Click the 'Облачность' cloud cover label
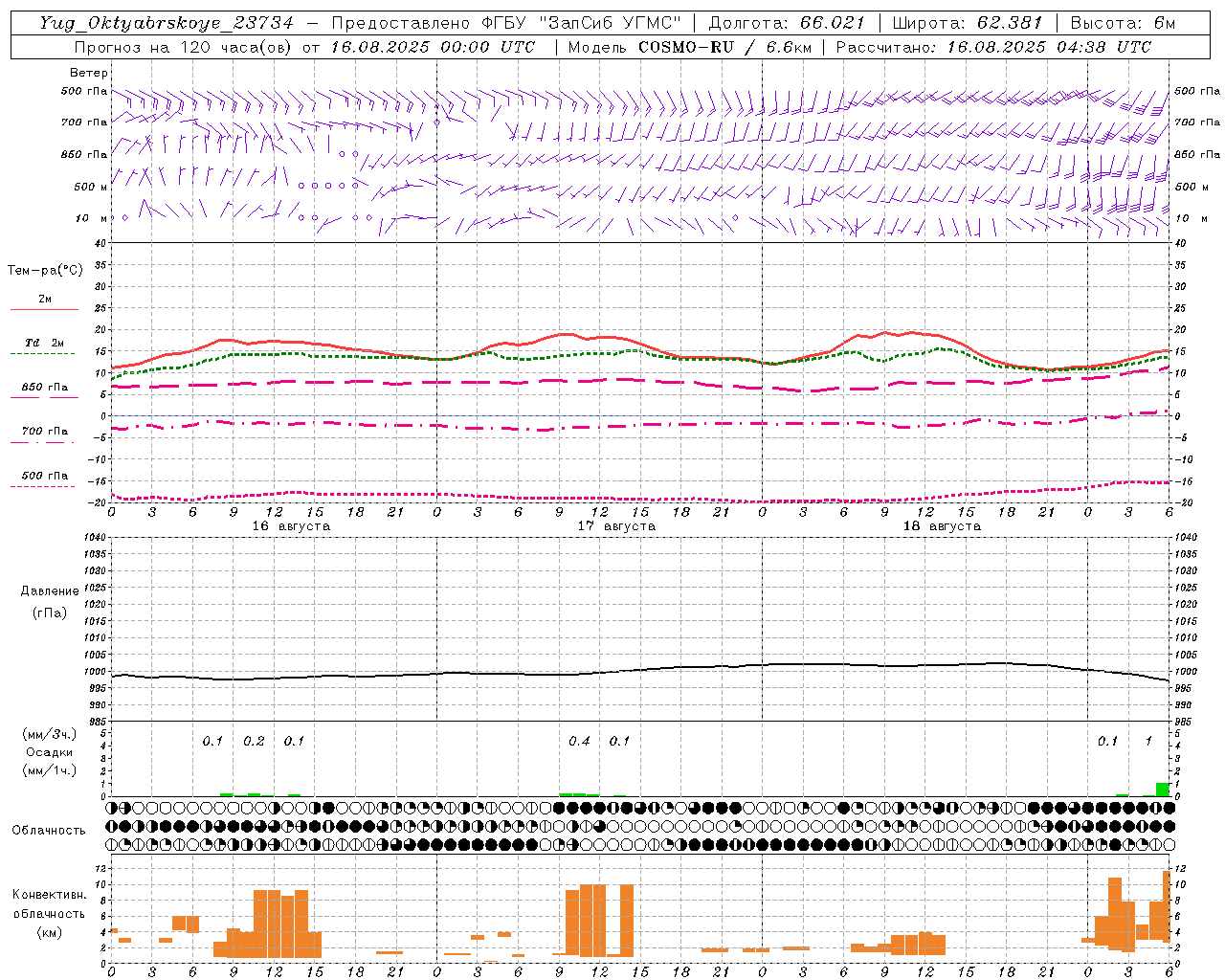 tap(49, 831)
